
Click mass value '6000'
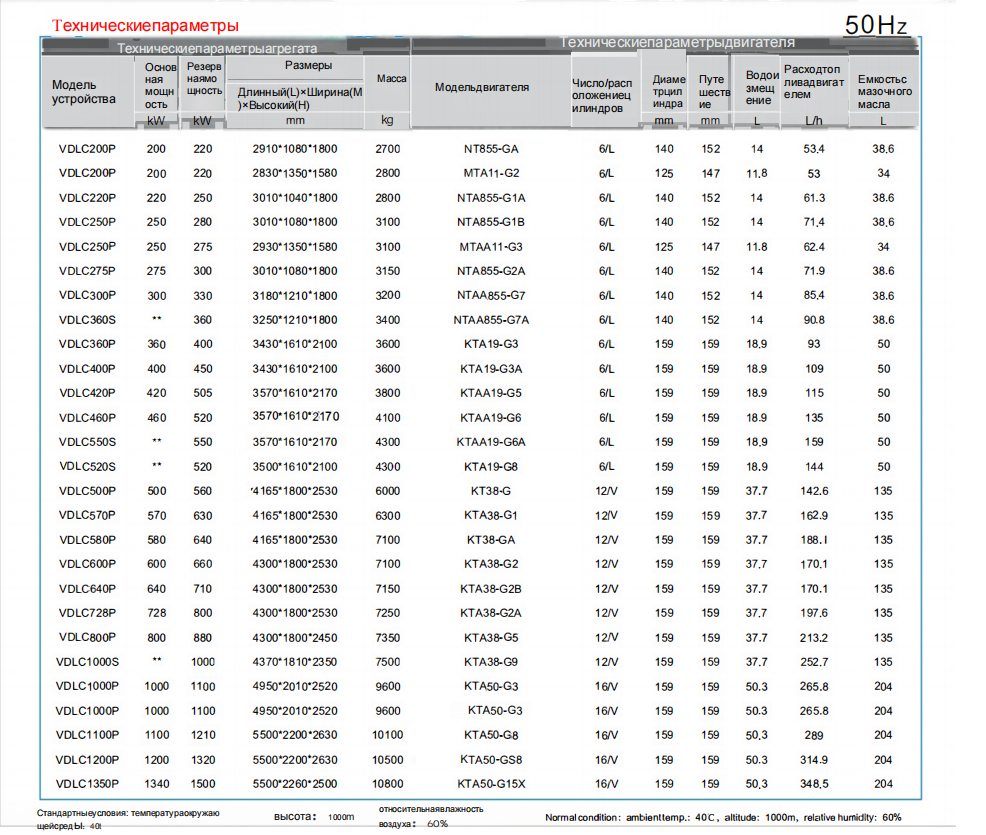(387, 491)
